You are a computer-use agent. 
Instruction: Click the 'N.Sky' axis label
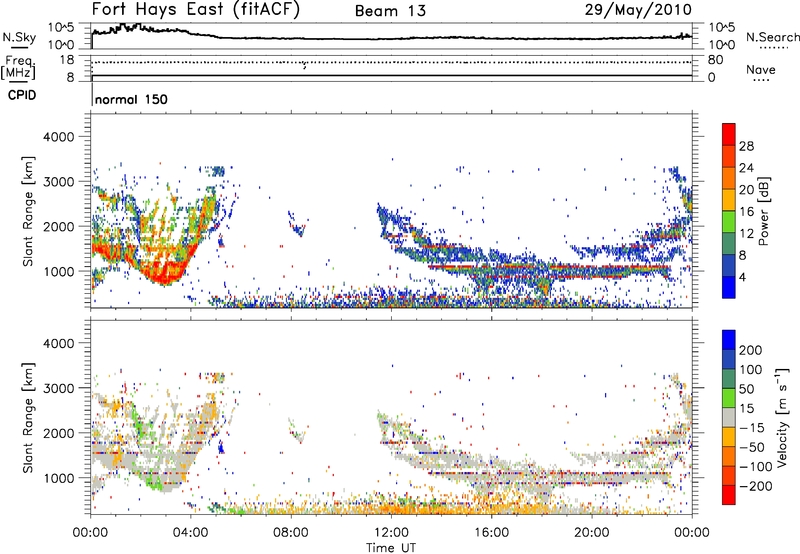pos(19,37)
